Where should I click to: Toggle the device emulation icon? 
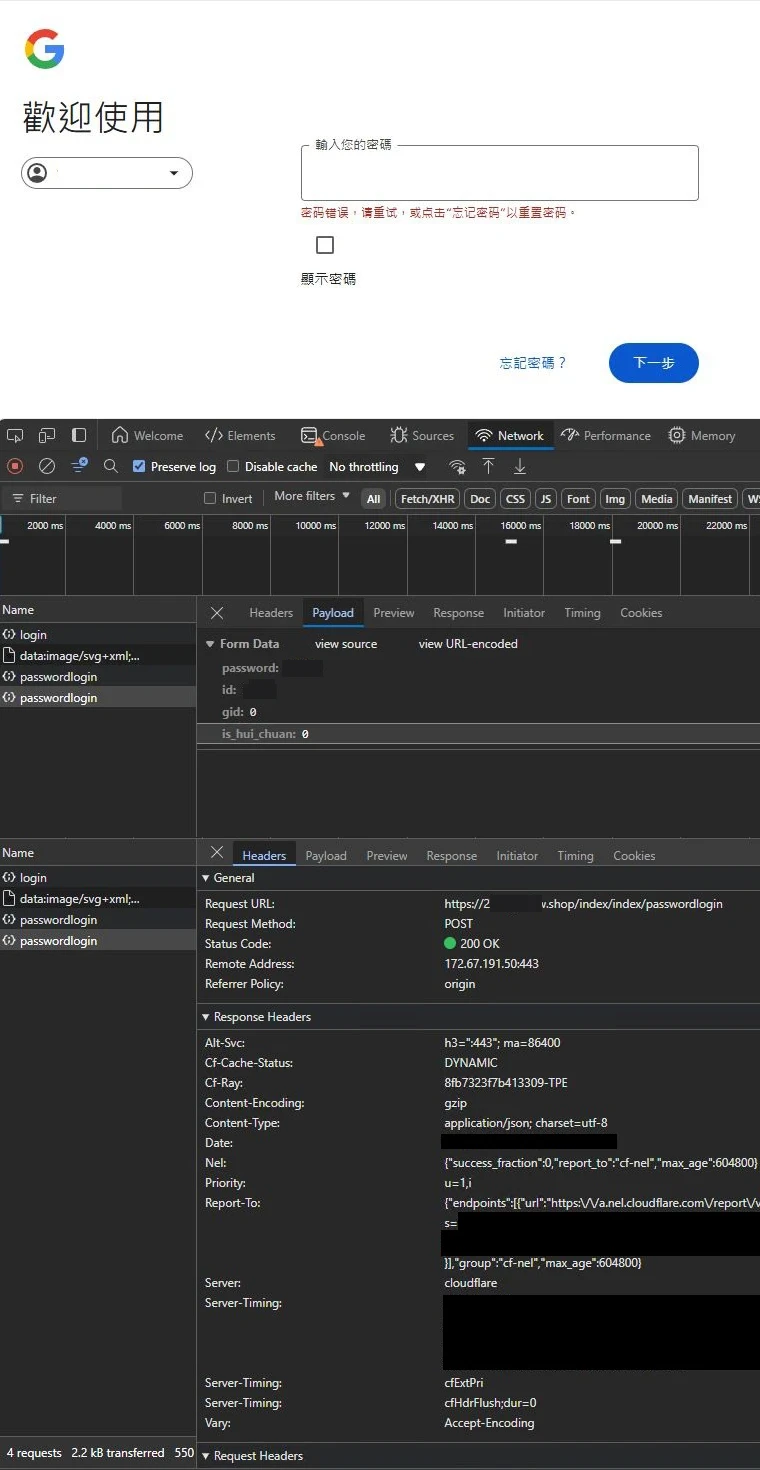pyautogui.click(x=47, y=436)
